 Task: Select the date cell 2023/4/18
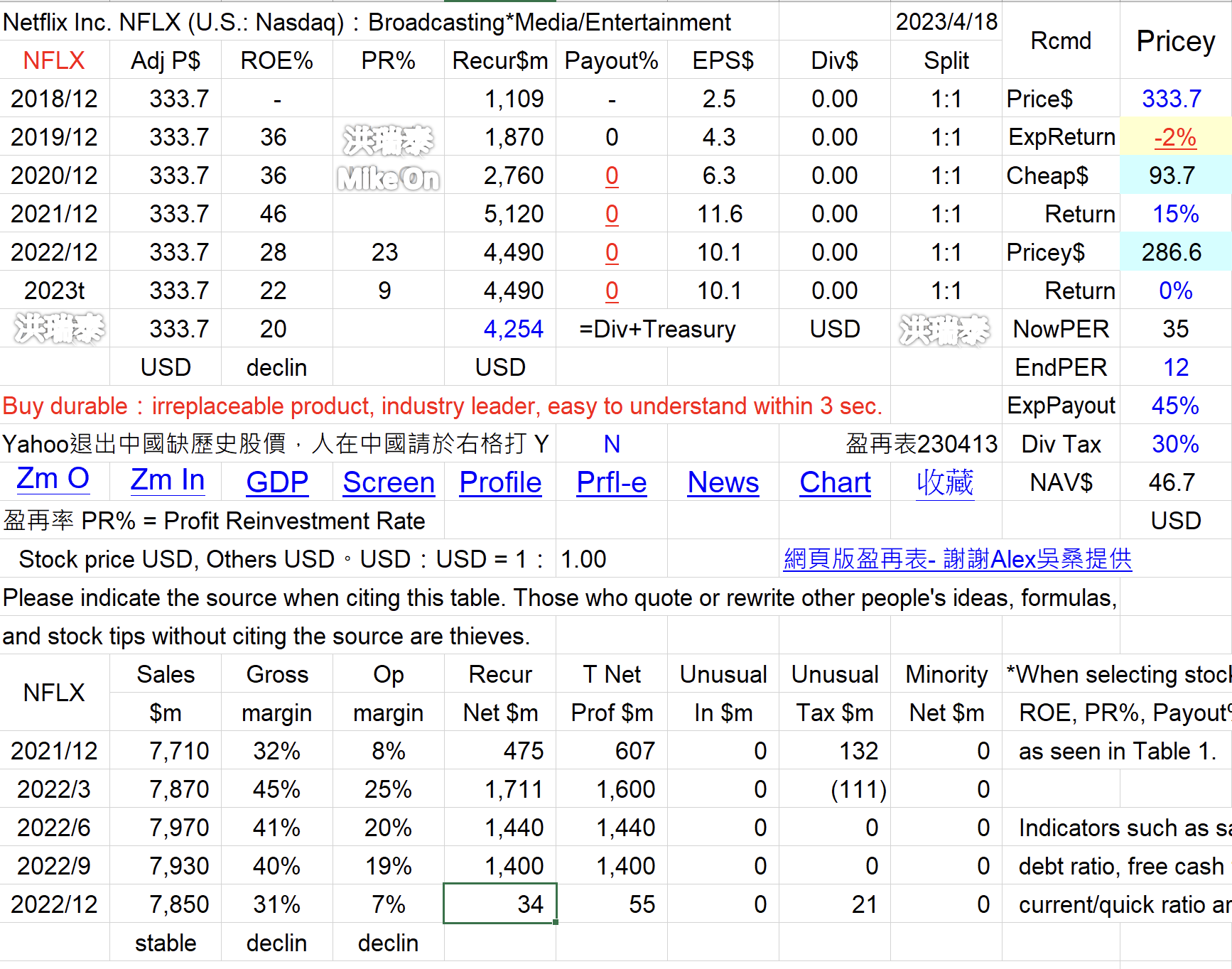point(946,22)
